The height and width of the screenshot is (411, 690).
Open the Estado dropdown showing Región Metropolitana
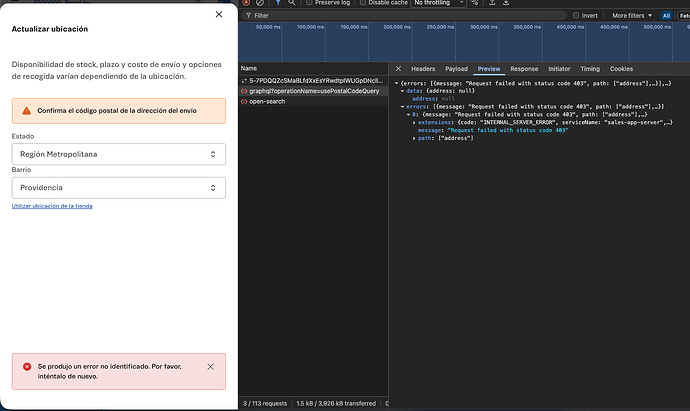(x=118, y=154)
